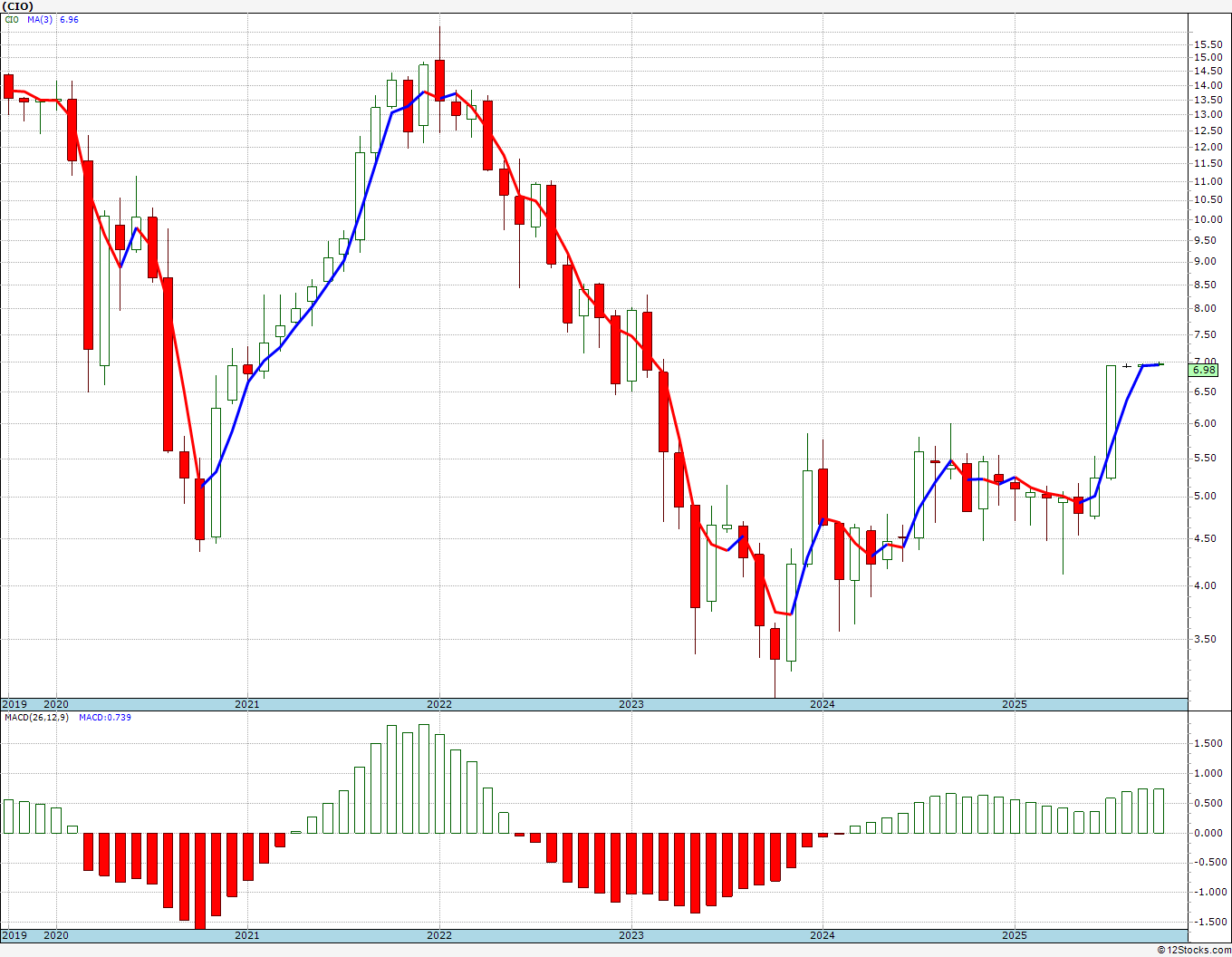Click the CIO ticker title text
The image size is (1232, 957).
point(17,6)
